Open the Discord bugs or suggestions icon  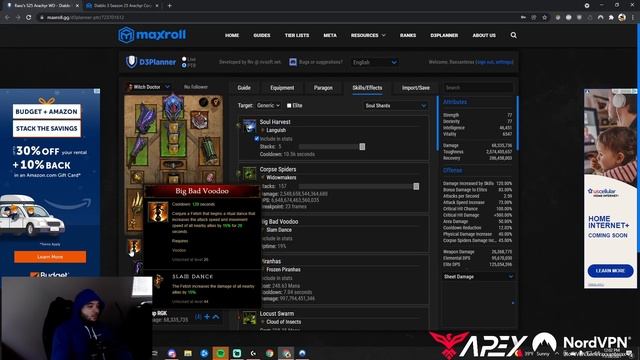(x=293, y=62)
